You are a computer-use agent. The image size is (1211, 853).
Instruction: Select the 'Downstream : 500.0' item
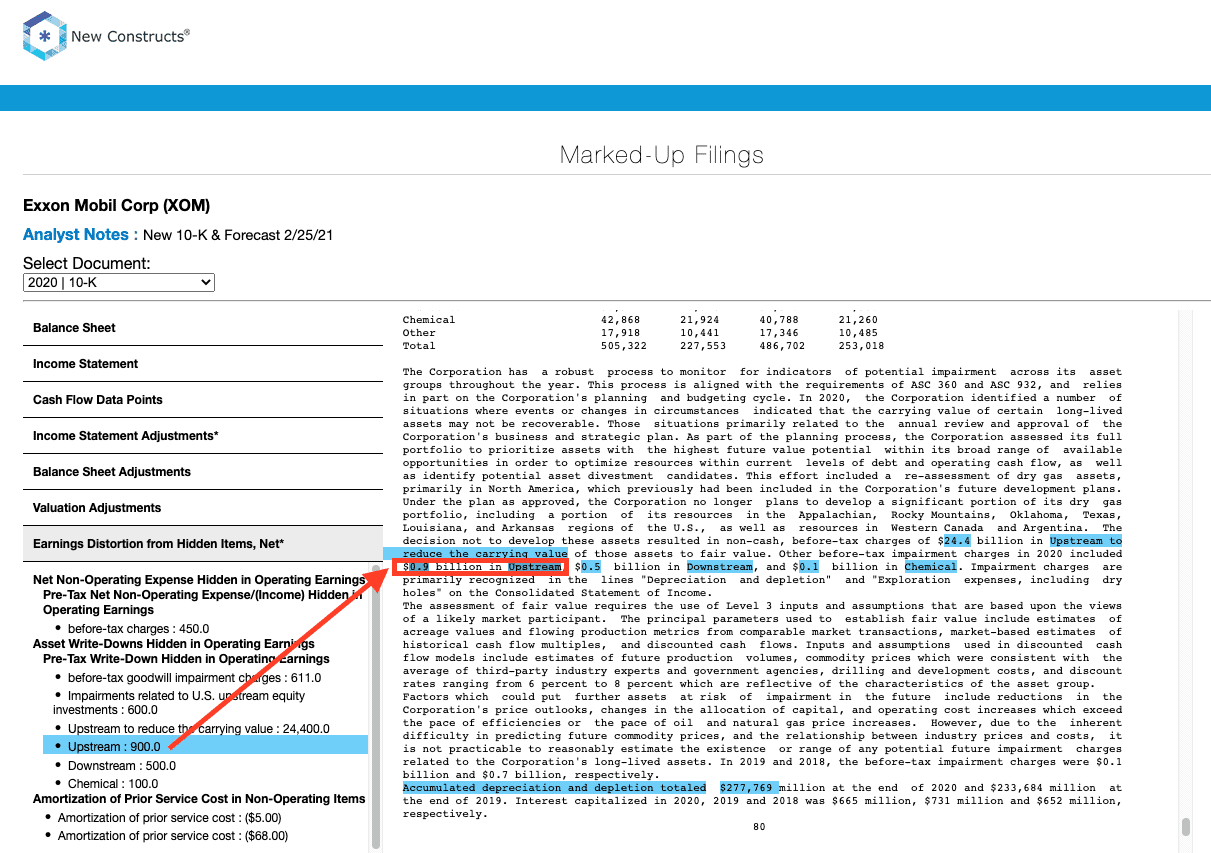coord(122,766)
